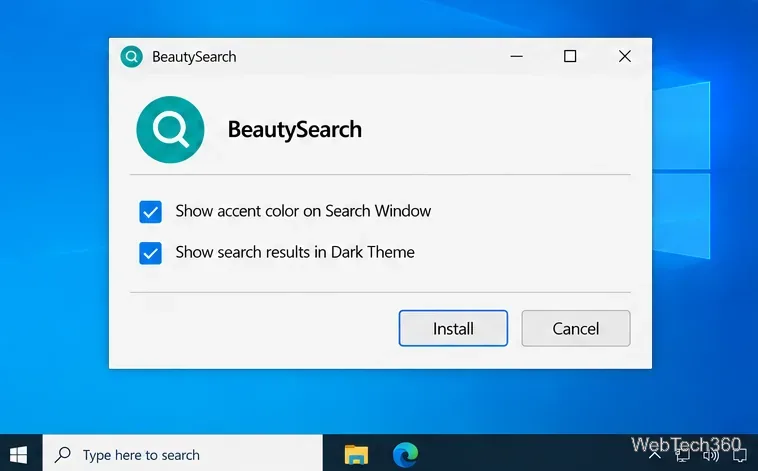Uncheck Show search results in Dark Theme

pyautogui.click(x=150, y=253)
